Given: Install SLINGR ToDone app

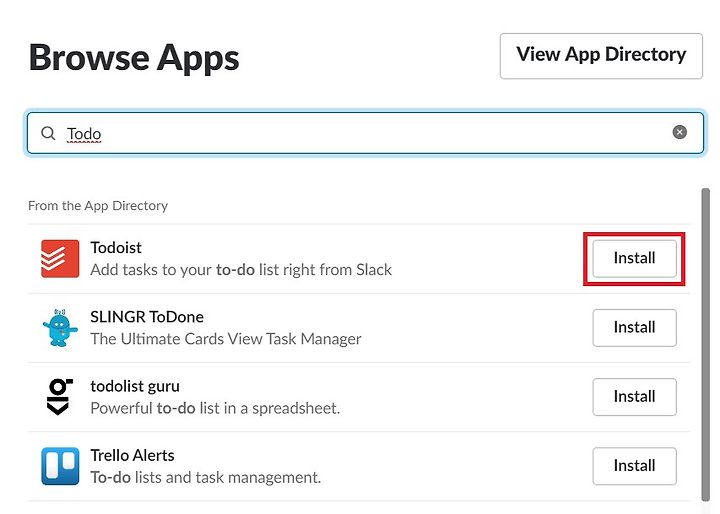Looking at the screenshot, I should point(634,328).
